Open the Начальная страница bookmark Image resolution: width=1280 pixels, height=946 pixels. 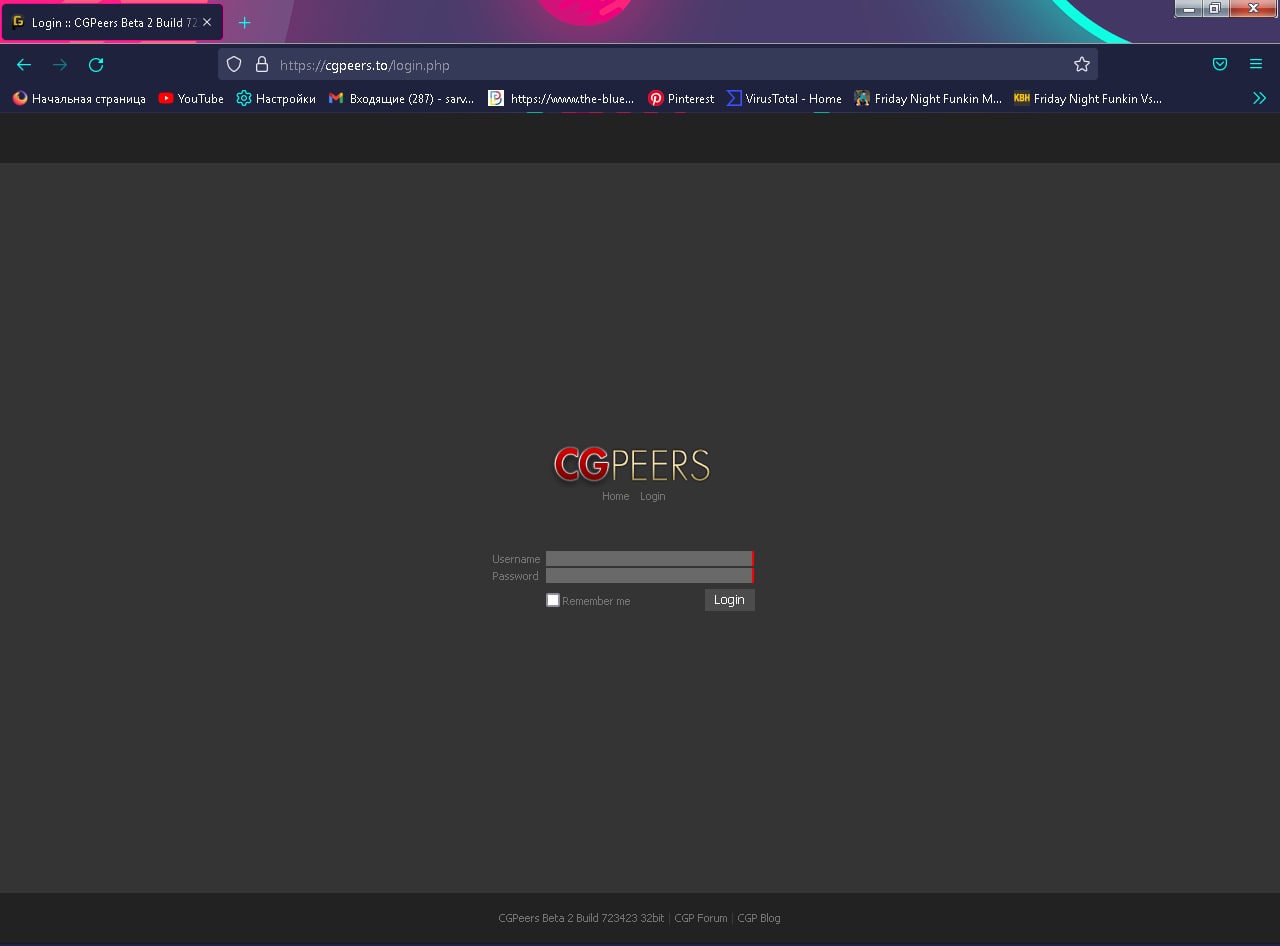[x=79, y=98]
